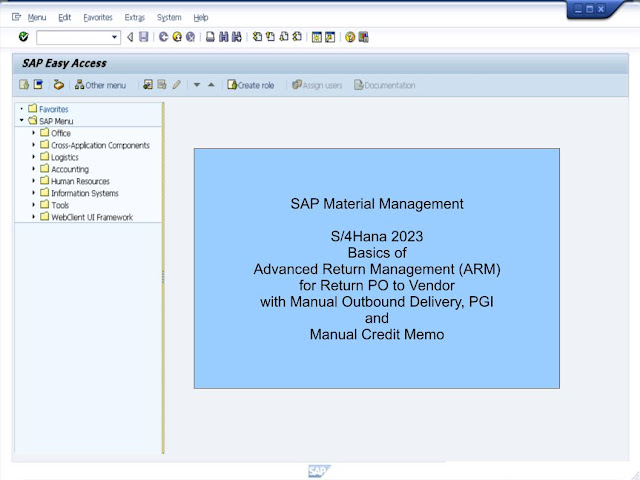Viewport: 640px width, 480px height.
Task: Click the Change Favorites pencil icon
Action: pyautogui.click(x=176, y=84)
